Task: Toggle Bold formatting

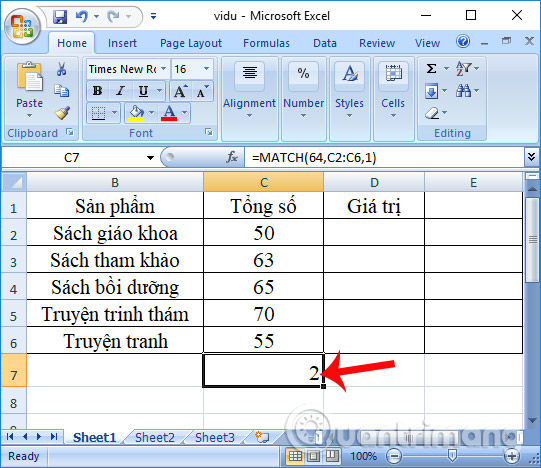Action: click(97, 91)
